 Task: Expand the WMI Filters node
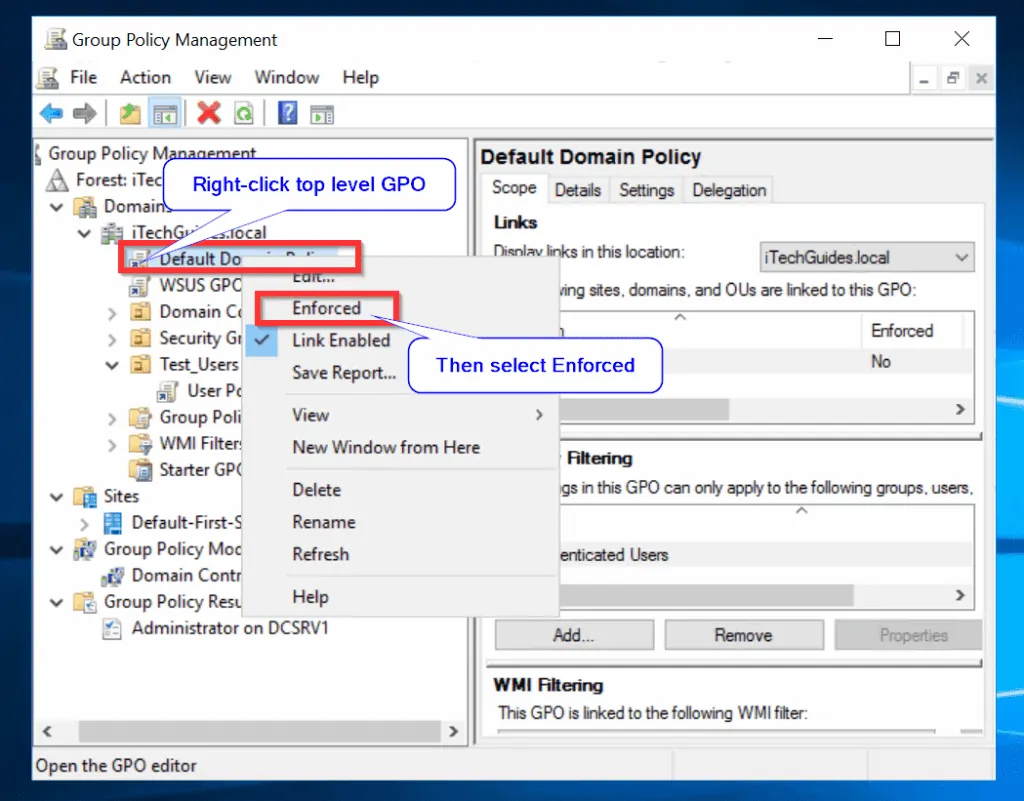(x=112, y=445)
